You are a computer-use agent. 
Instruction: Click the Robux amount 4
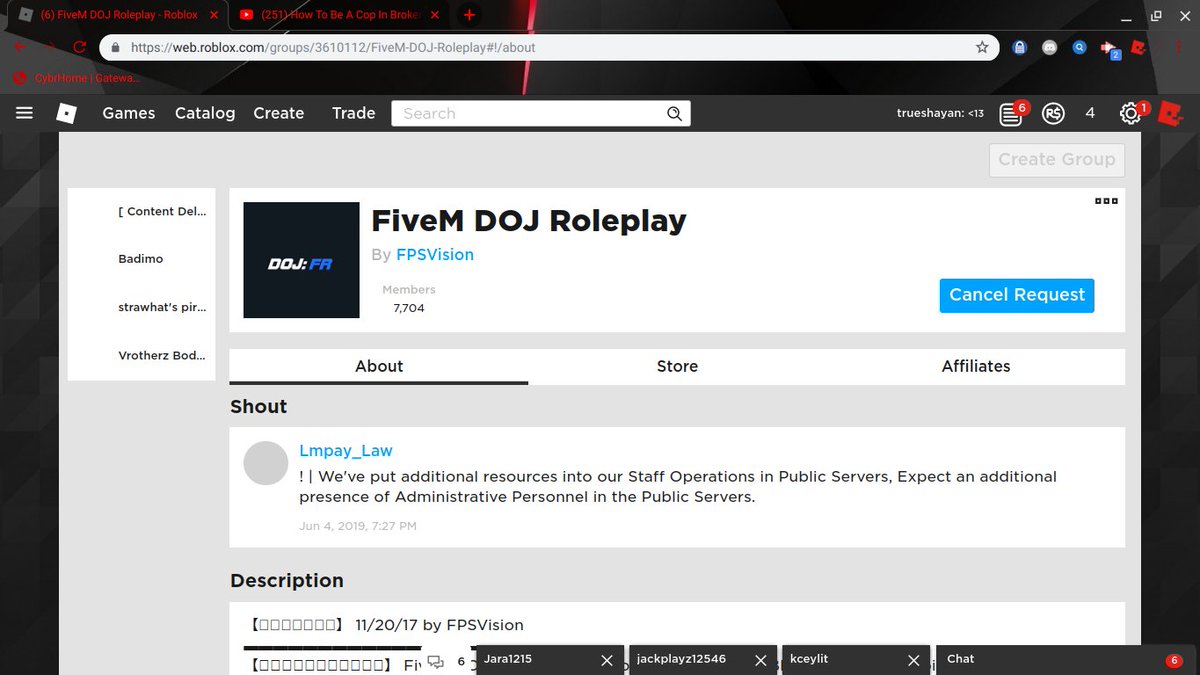click(1090, 114)
